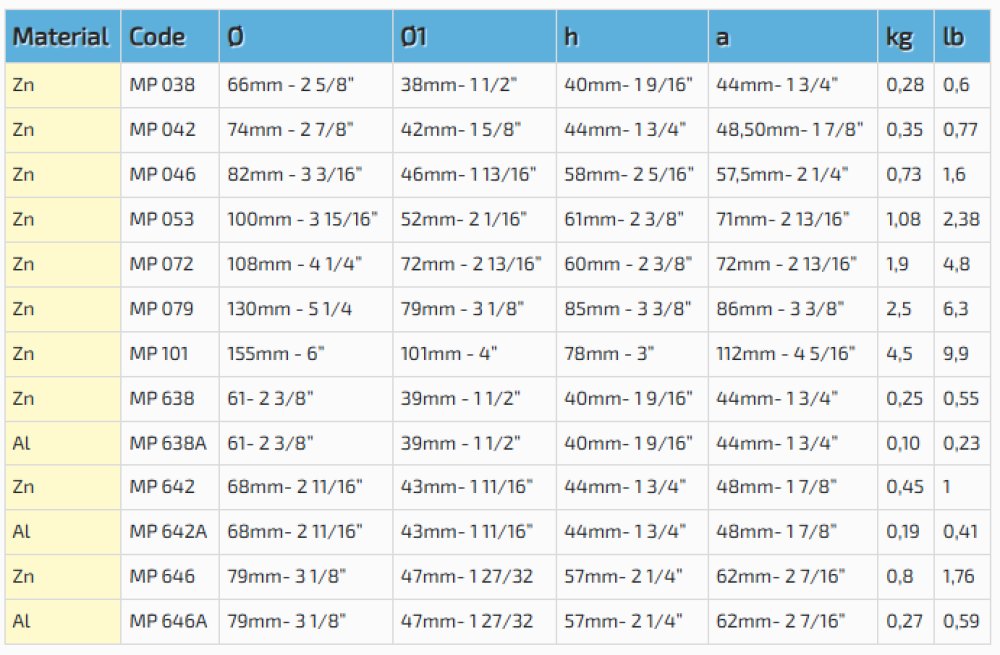
Task: Click code cell "MP 046"
Action: (x=162, y=174)
